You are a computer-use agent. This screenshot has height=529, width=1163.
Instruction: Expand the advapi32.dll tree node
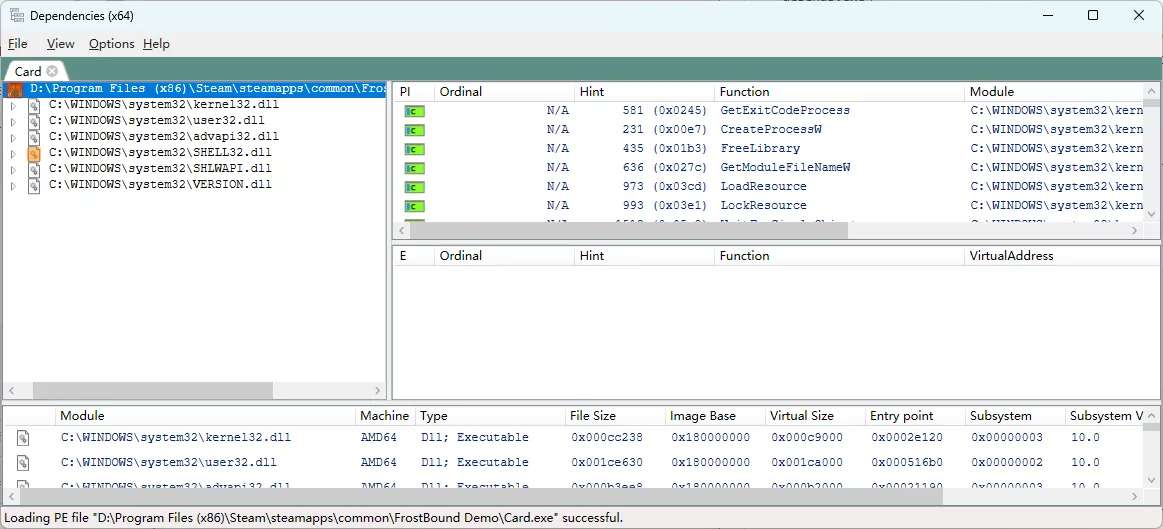pyautogui.click(x=13, y=137)
